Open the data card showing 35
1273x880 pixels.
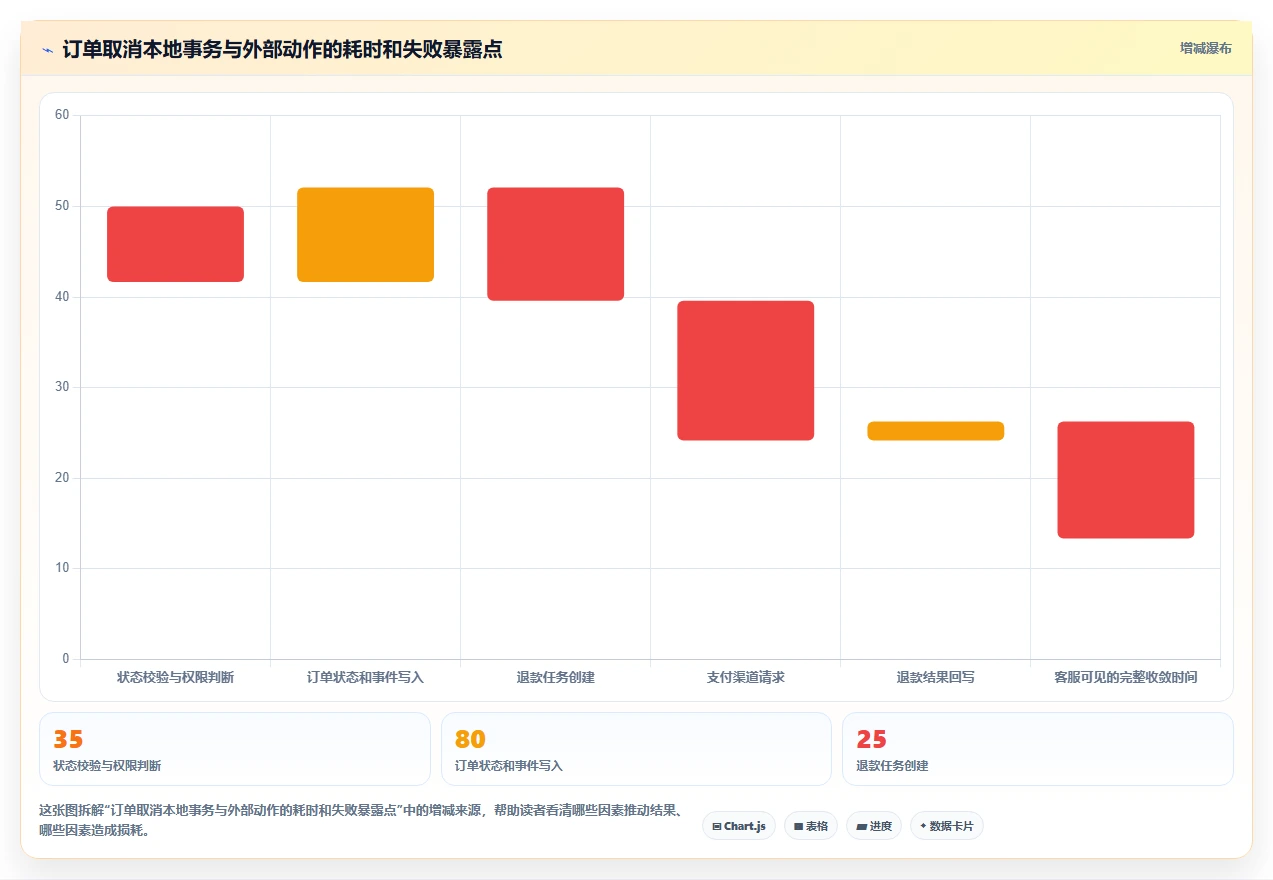pos(235,749)
